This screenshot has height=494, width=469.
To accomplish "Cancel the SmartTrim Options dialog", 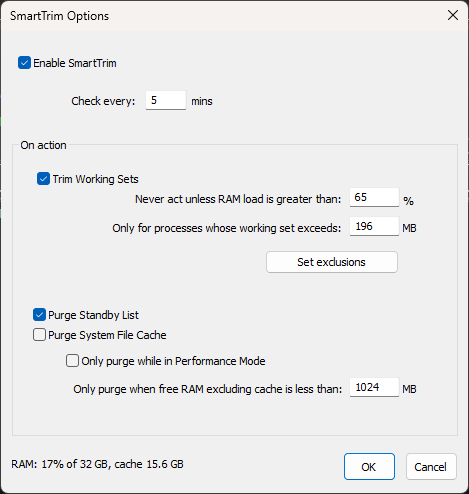I will (x=431, y=467).
